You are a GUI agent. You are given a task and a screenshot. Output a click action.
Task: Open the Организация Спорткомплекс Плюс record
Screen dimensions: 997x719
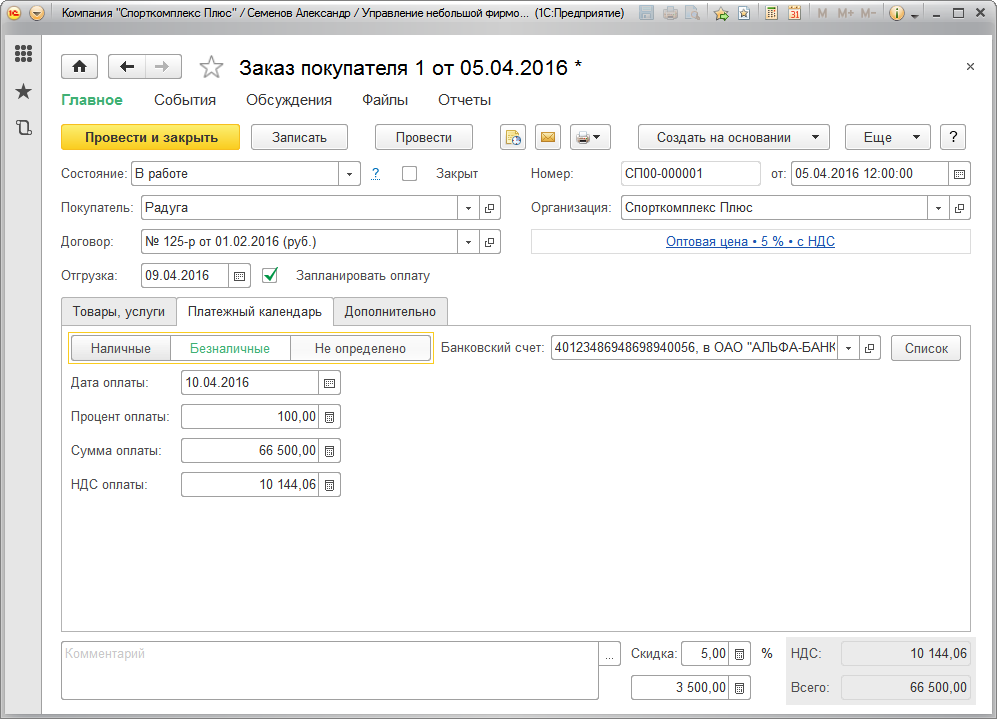pos(959,208)
